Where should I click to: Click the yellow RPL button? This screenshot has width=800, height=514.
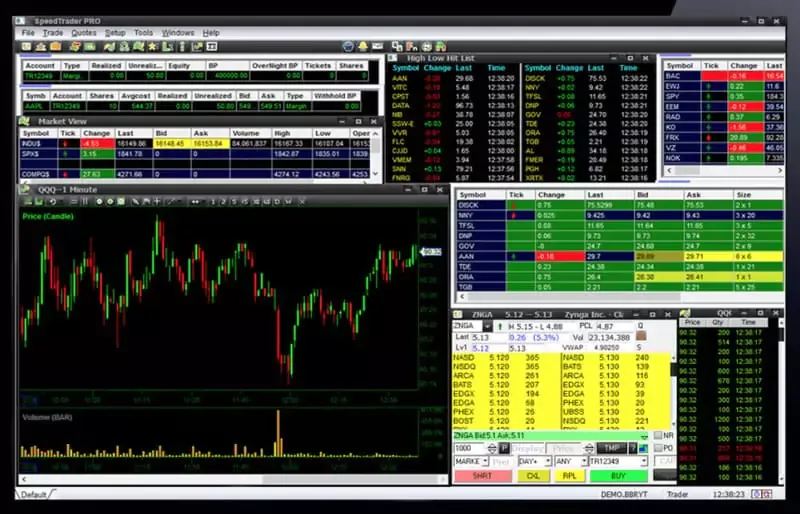tap(569, 476)
